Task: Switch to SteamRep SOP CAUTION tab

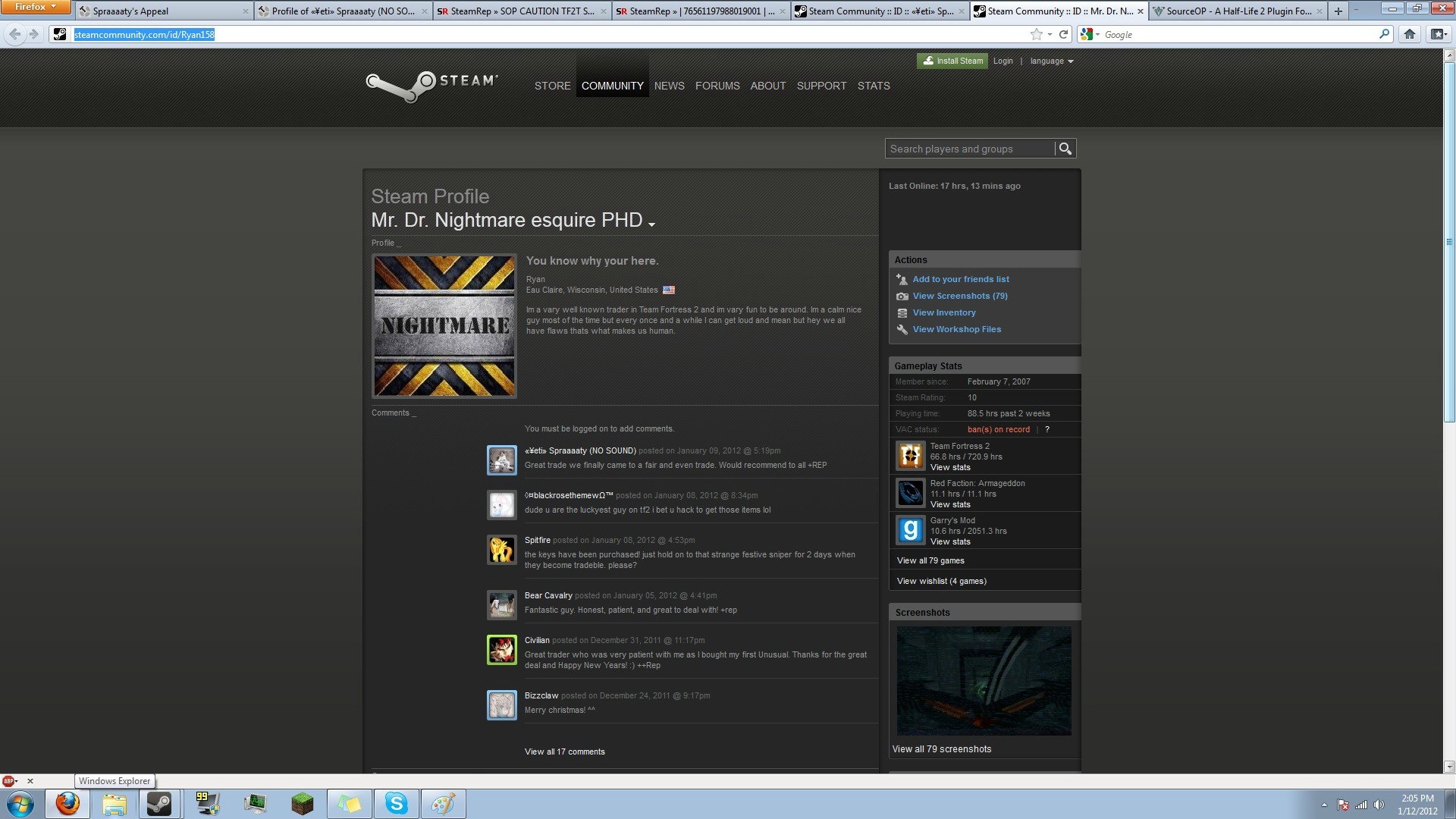Action: coord(522,11)
